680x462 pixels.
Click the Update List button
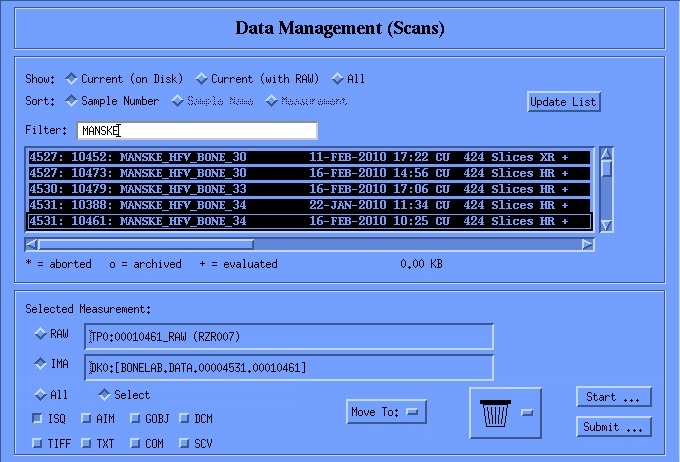coord(564,102)
